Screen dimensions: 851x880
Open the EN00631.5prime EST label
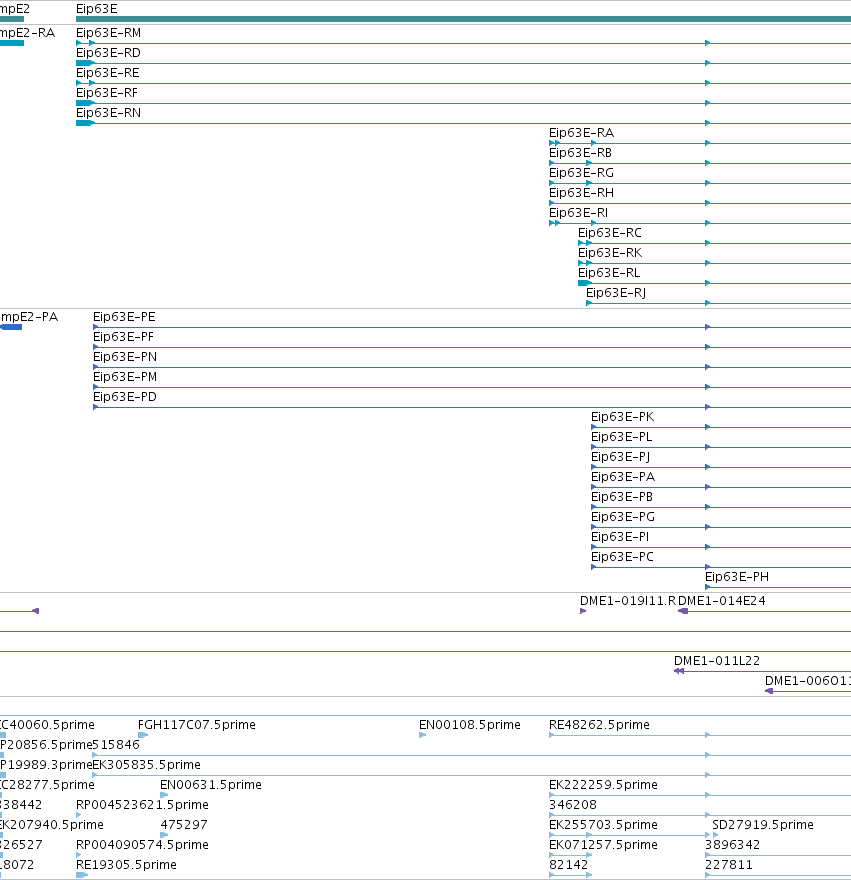[x=211, y=785]
